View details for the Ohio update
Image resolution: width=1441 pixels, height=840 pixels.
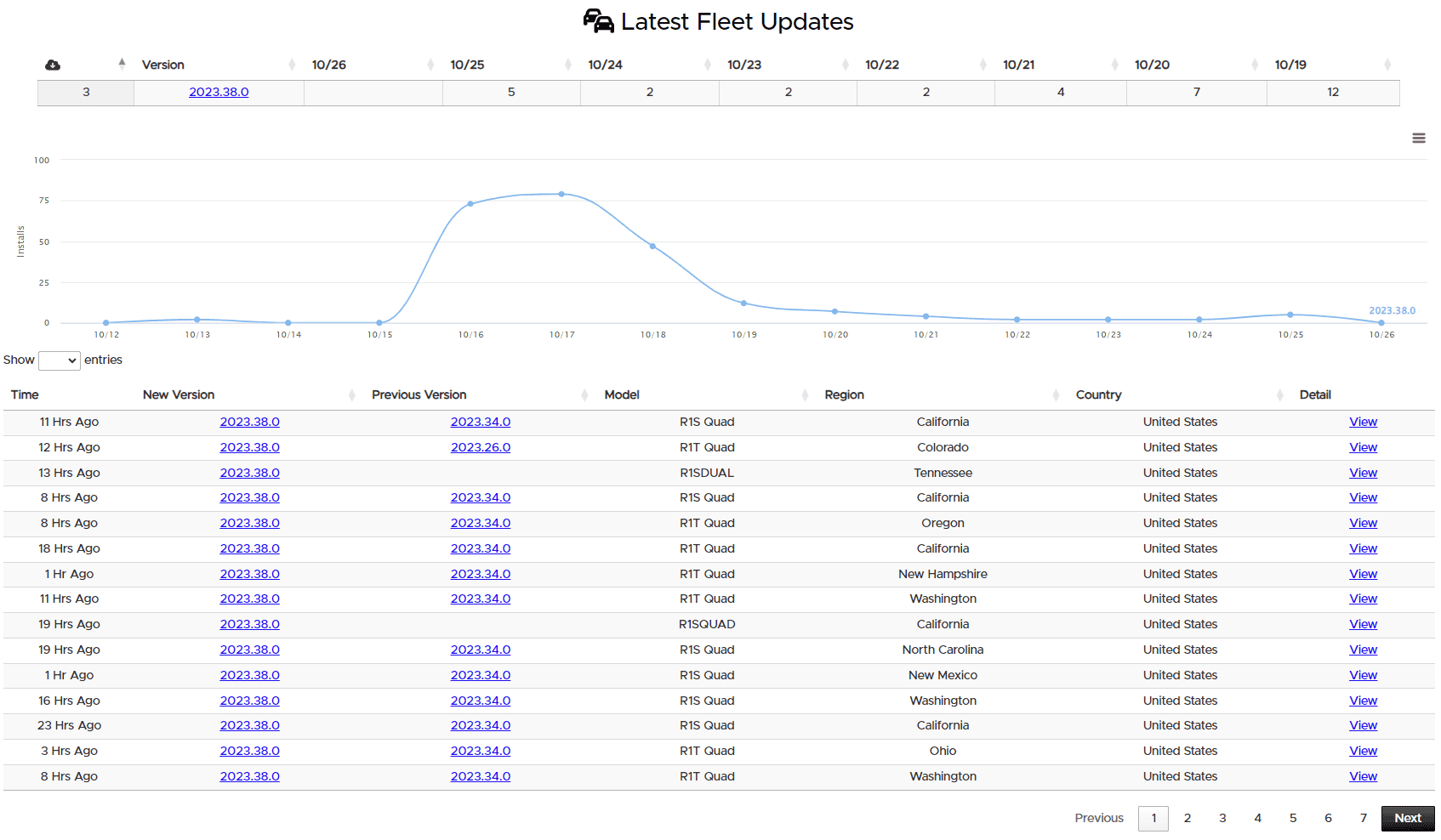(1363, 751)
